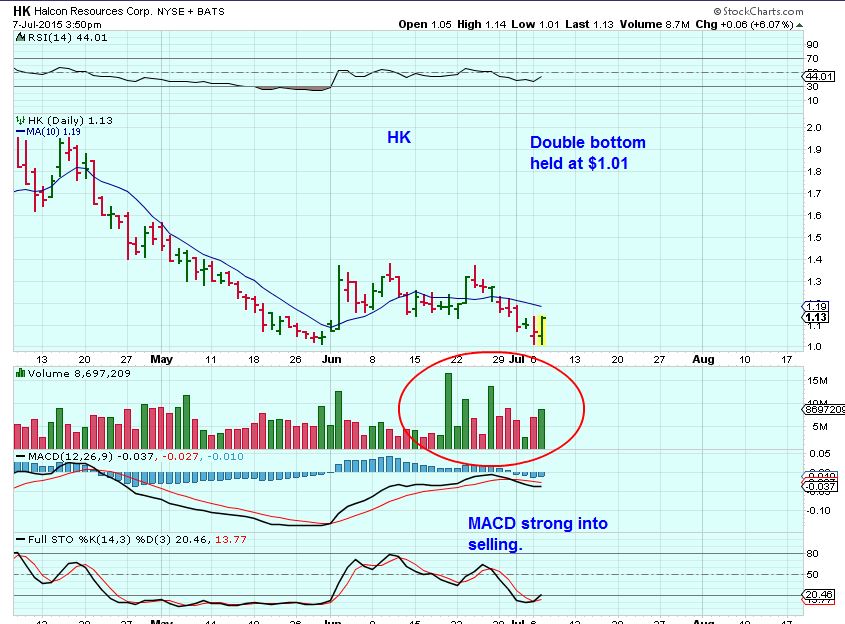Click the 8697209 volume tag on right axis
Viewport: 845px width, 624px height.
click(x=824, y=410)
